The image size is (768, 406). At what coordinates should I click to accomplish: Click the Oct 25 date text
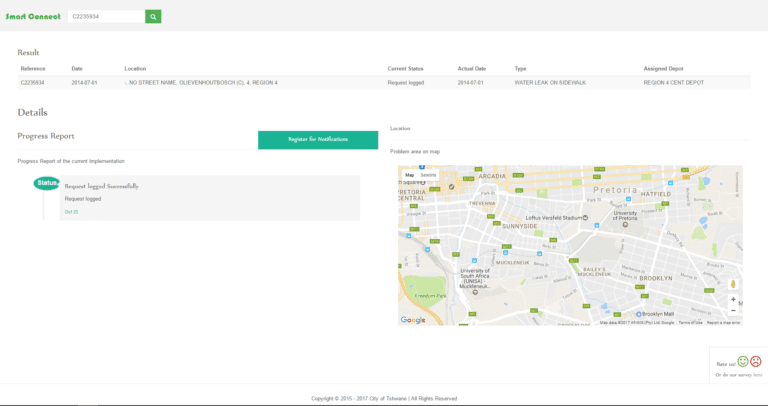coord(72,212)
